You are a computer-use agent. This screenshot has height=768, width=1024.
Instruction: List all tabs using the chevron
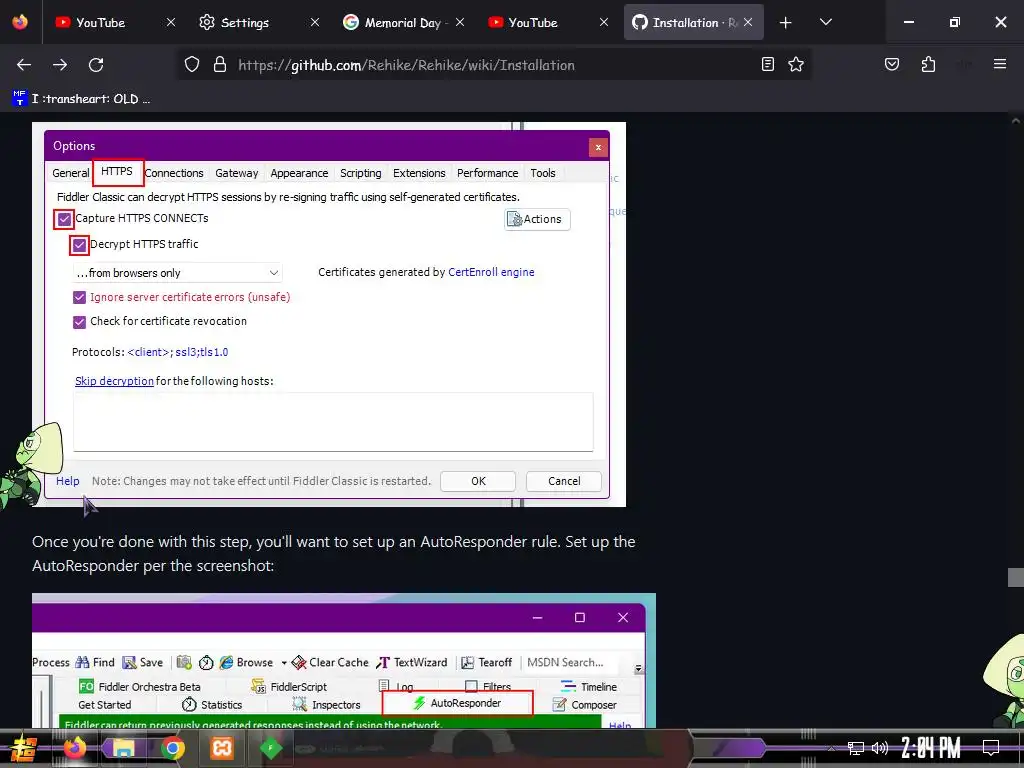tap(825, 22)
